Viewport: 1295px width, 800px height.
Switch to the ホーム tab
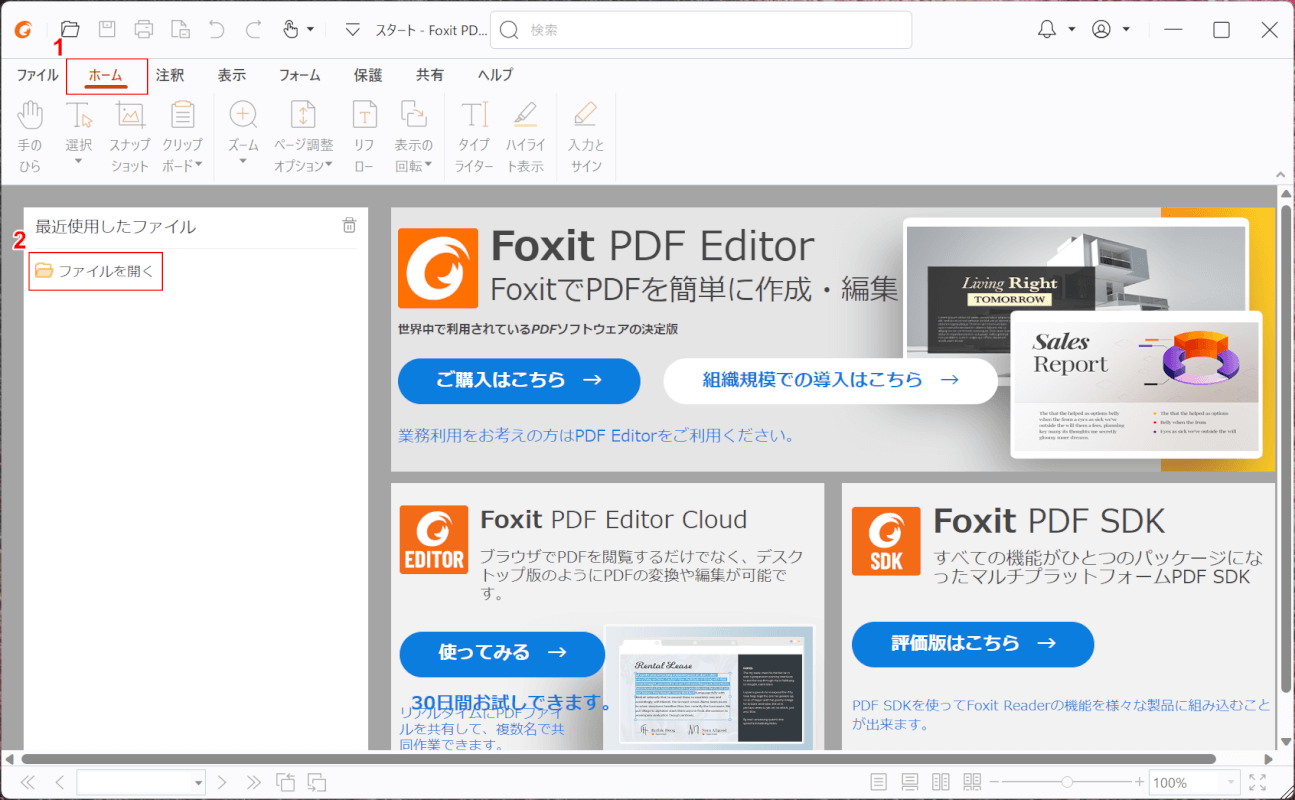(106, 75)
